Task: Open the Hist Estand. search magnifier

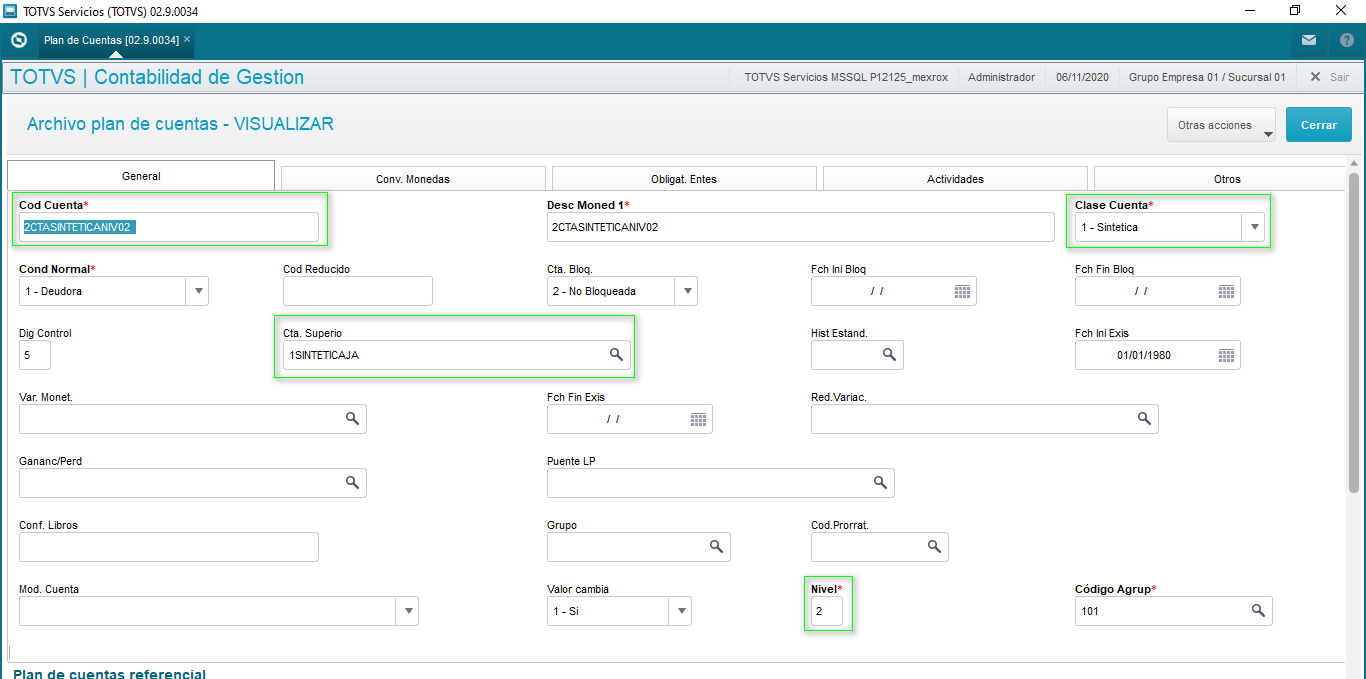Action: pos(889,355)
